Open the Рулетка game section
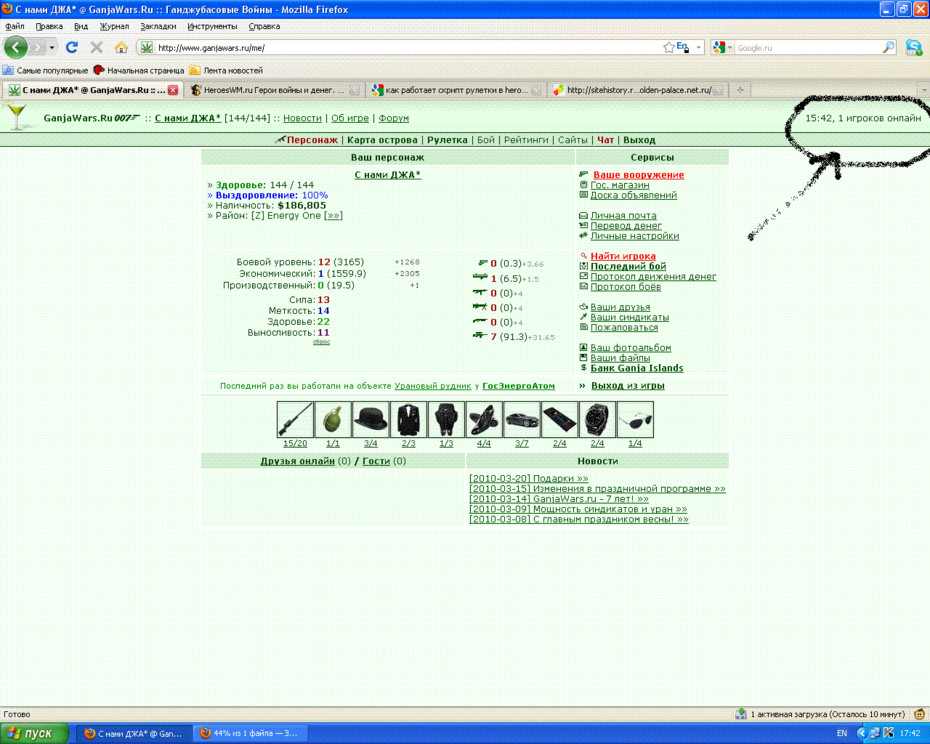 click(447, 140)
